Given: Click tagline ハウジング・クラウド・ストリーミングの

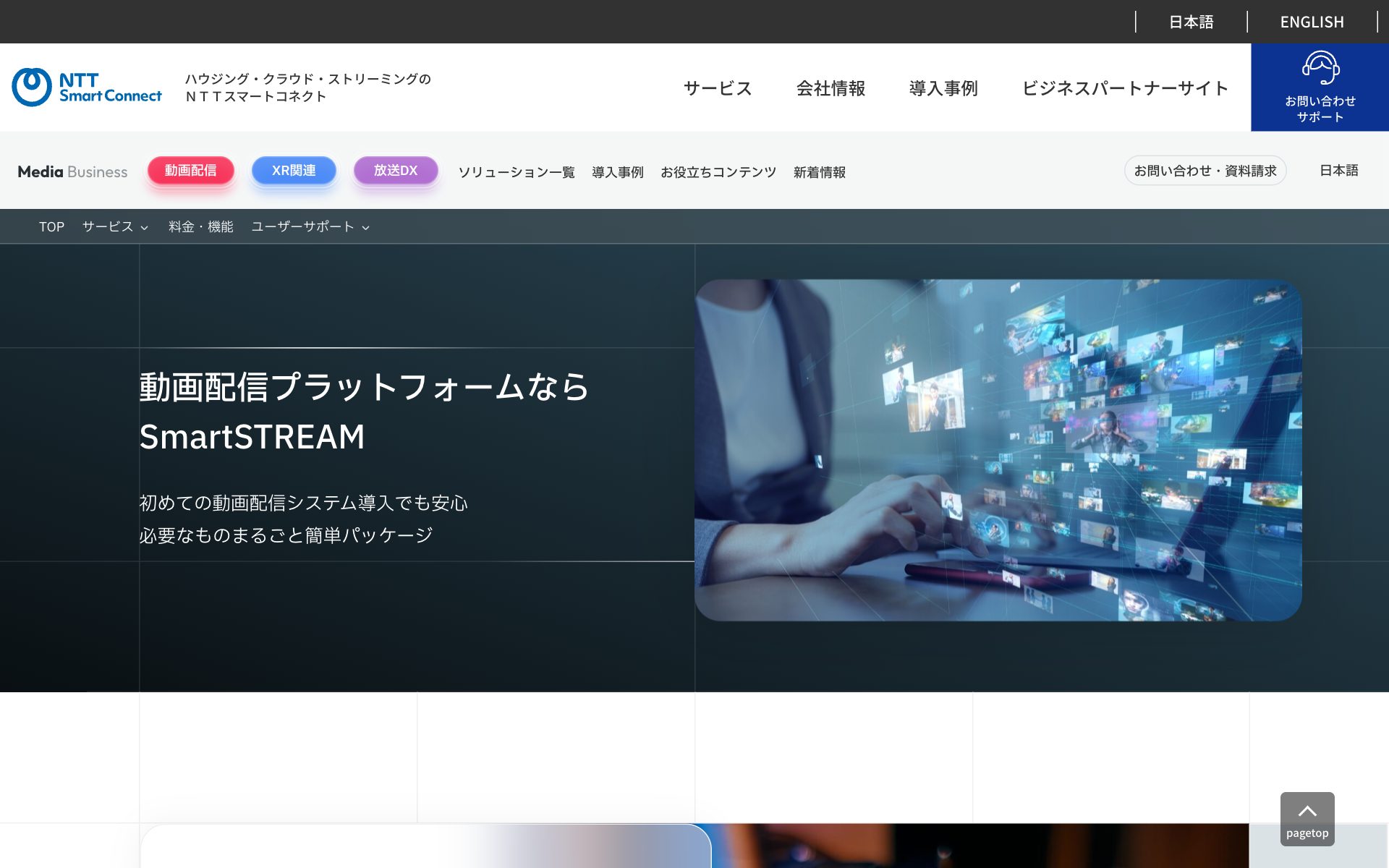Looking at the screenshot, I should coord(308,79).
